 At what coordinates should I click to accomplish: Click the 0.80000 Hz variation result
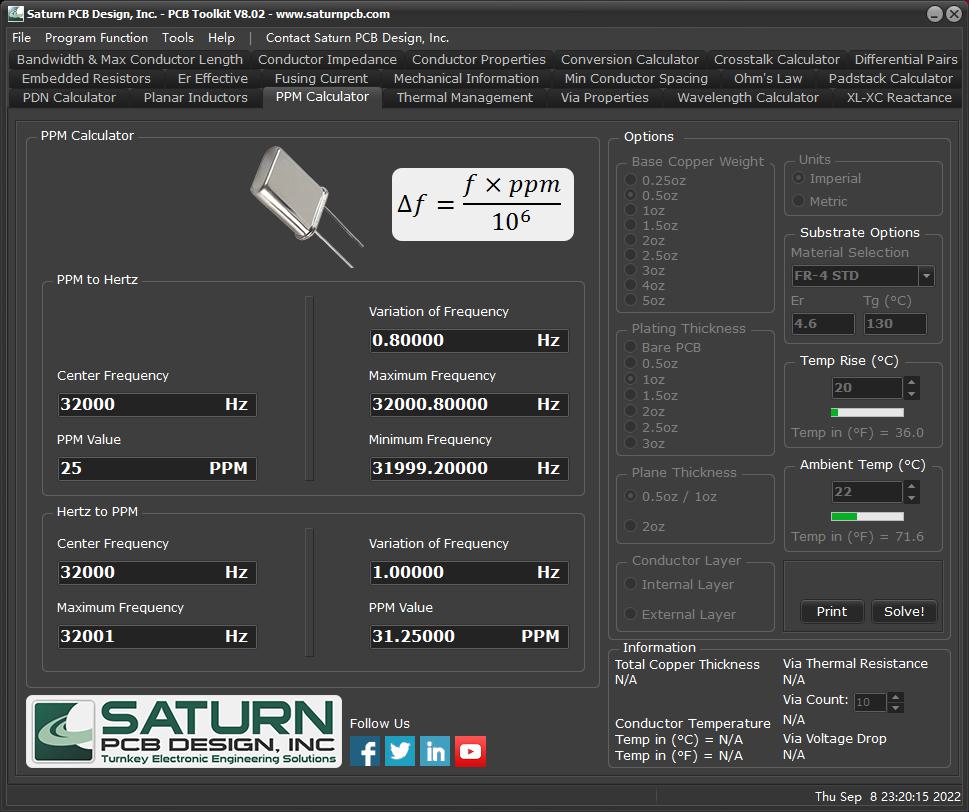click(469, 340)
